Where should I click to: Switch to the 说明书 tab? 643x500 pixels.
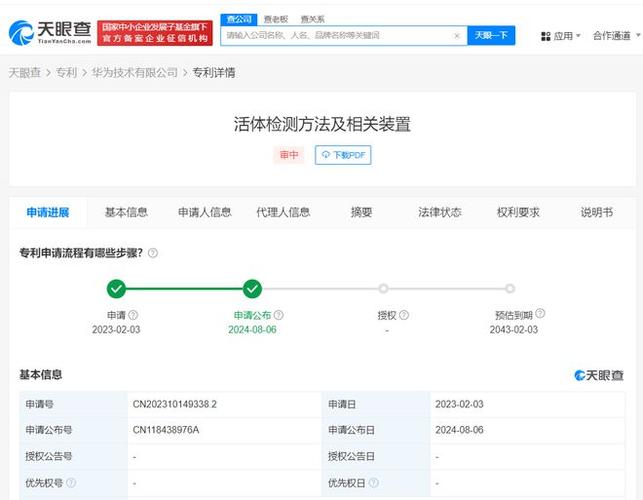[597, 212]
